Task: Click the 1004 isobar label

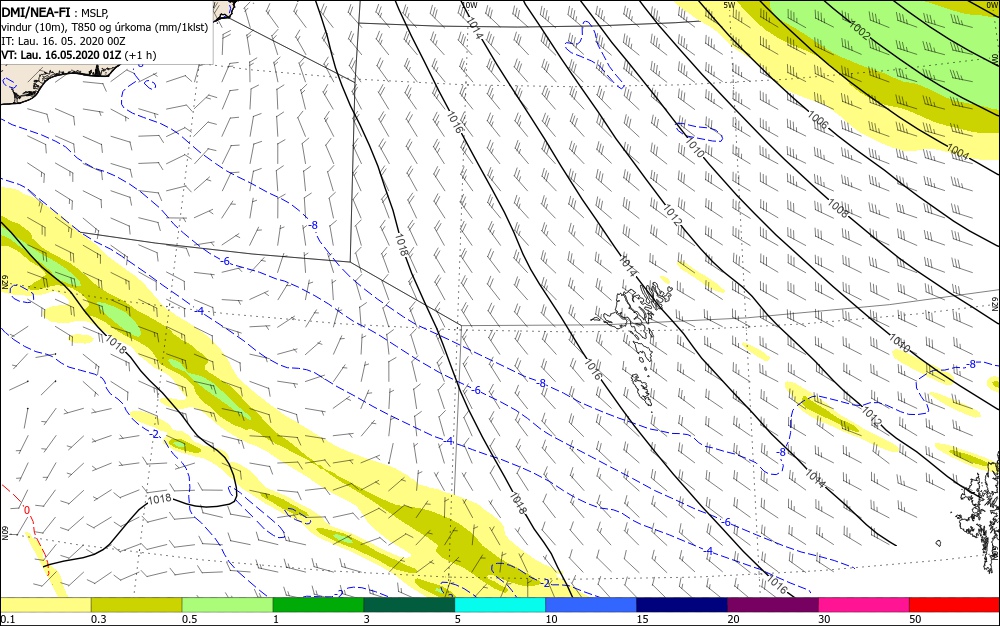Action: click(958, 151)
